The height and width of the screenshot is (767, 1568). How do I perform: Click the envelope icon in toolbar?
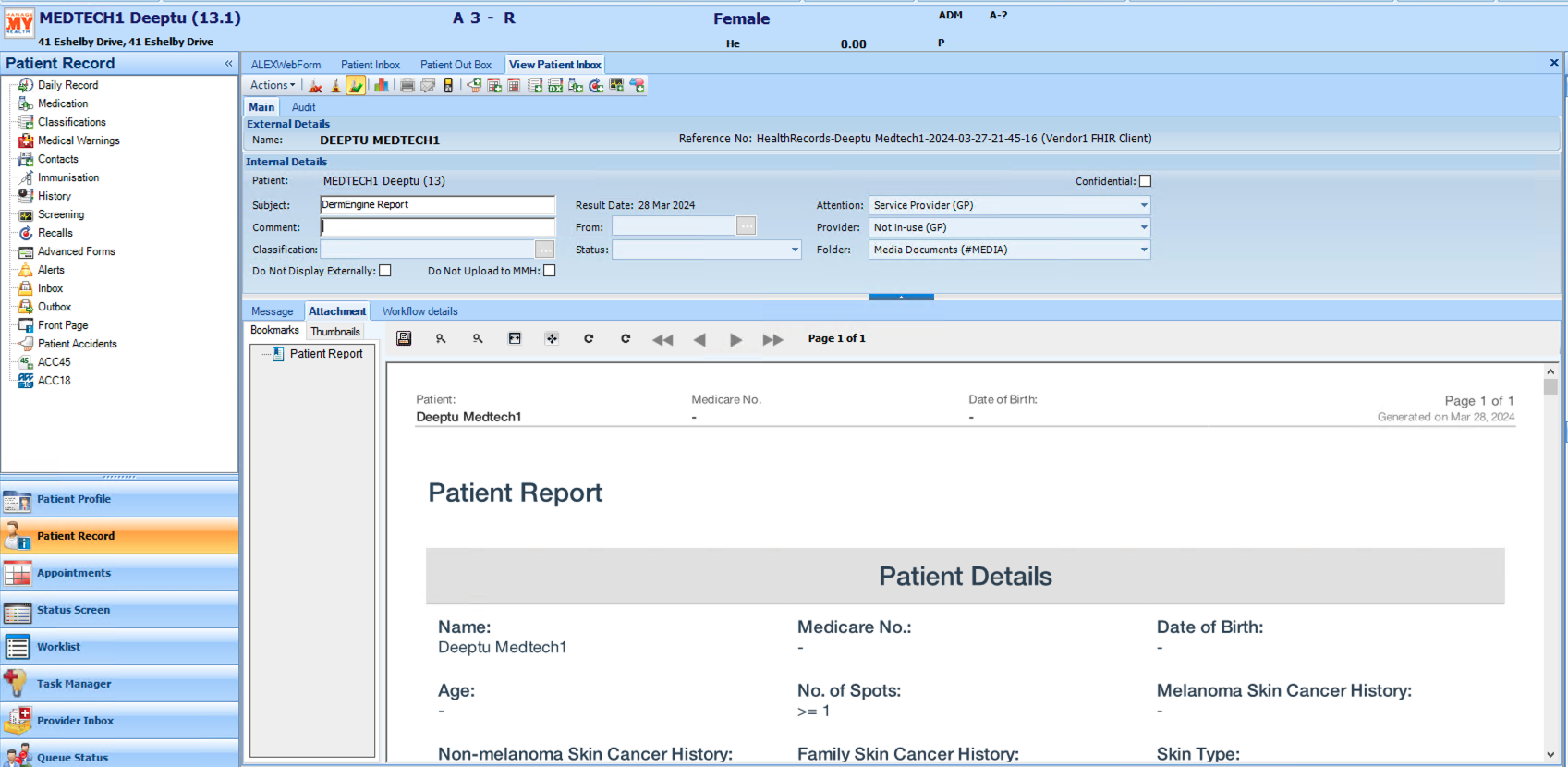pyautogui.click(x=428, y=85)
